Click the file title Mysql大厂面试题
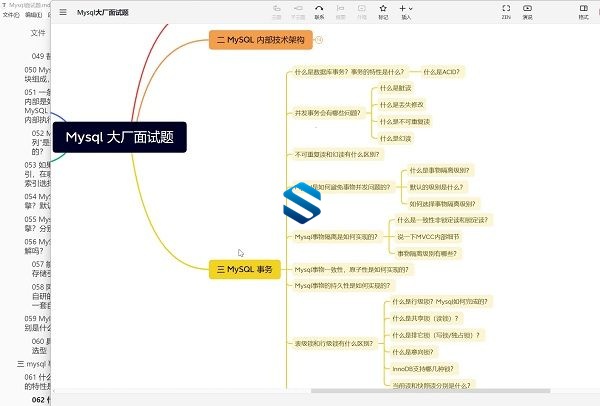The height and width of the screenshot is (406, 600). click(x=103, y=12)
